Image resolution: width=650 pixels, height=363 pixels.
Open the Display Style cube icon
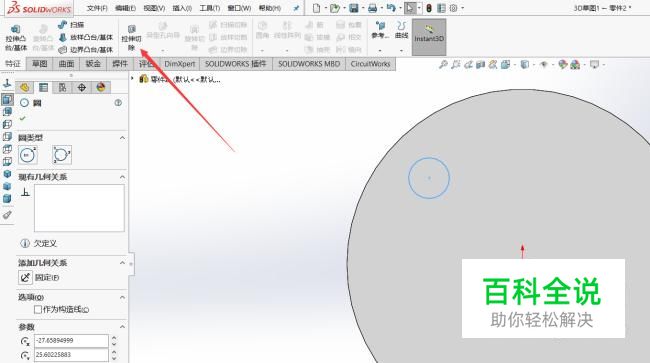tap(525, 65)
